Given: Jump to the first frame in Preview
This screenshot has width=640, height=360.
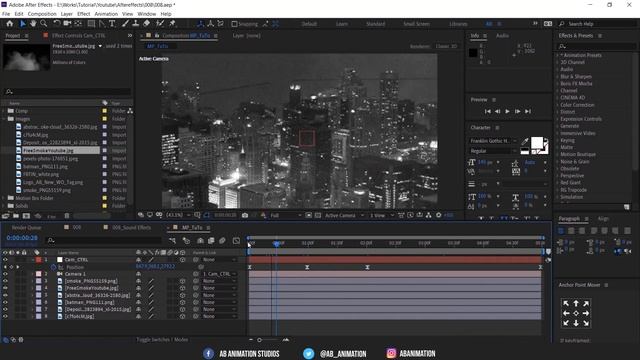Looking at the screenshot, I should coord(487,111).
